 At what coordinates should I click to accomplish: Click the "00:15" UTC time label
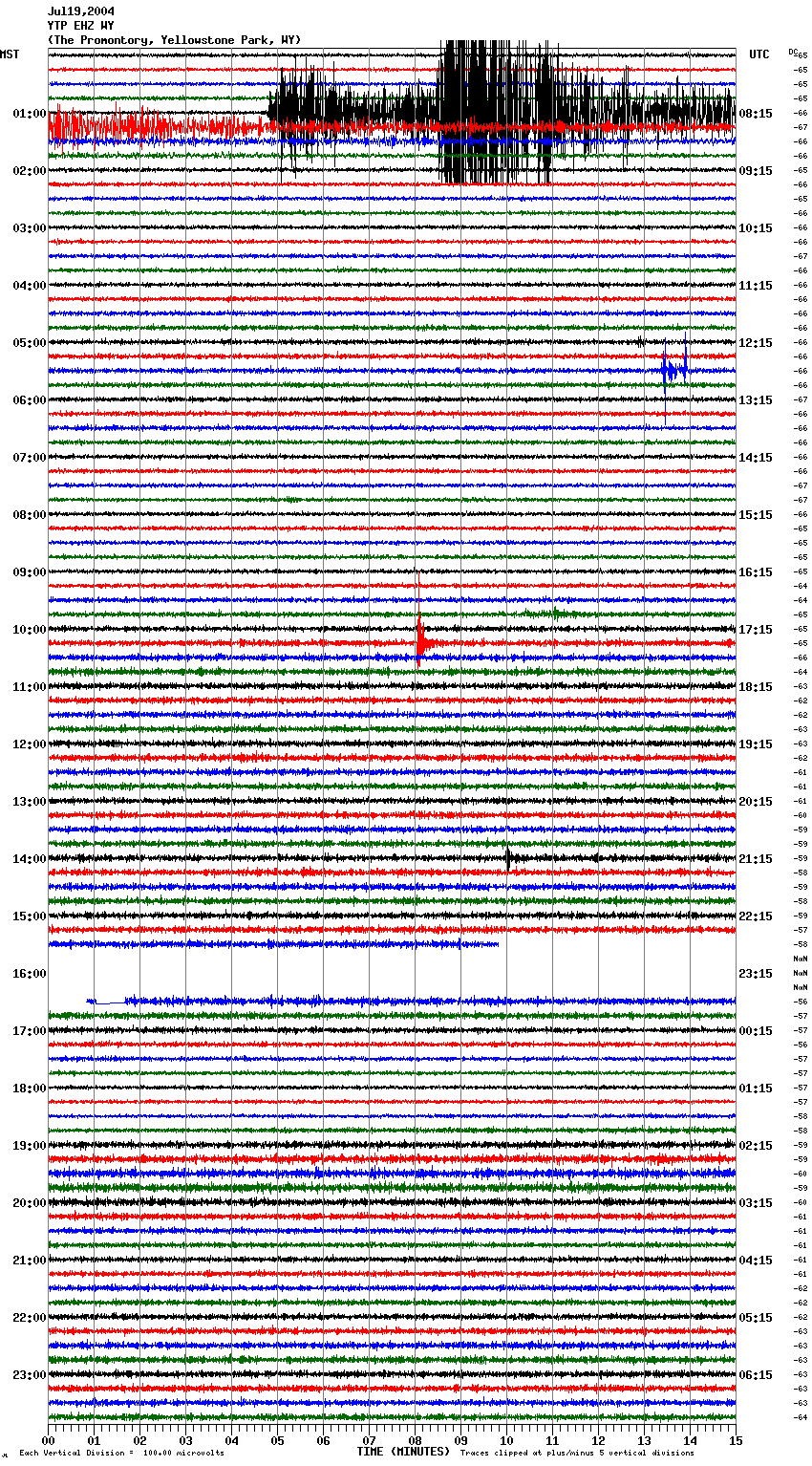tap(756, 1030)
